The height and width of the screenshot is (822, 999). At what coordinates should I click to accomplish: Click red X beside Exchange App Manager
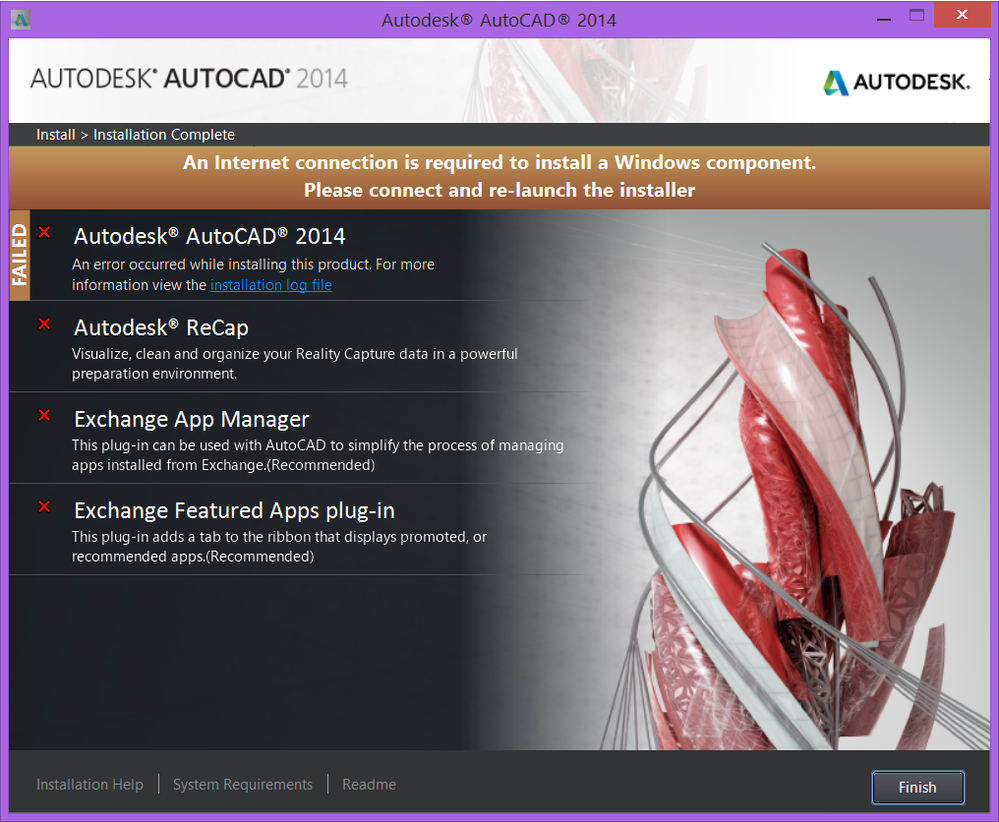(44, 415)
